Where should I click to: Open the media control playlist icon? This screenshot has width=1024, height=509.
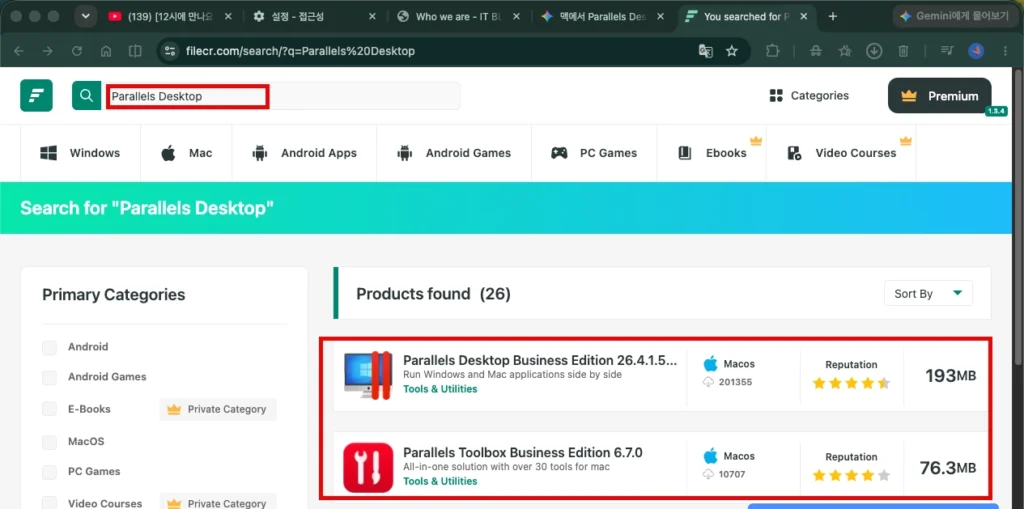[x=947, y=51]
